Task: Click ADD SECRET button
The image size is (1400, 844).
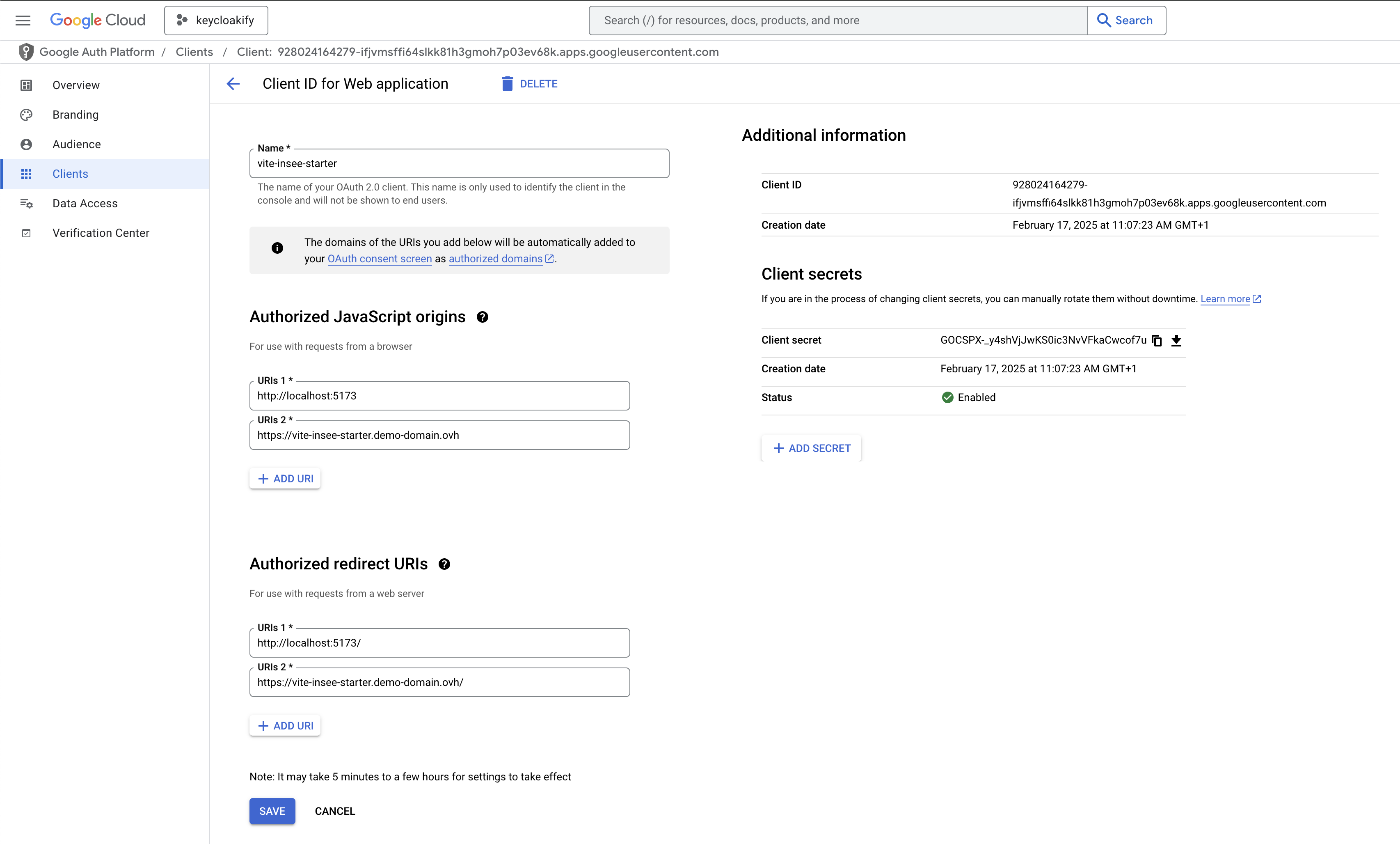Action: pos(811,448)
